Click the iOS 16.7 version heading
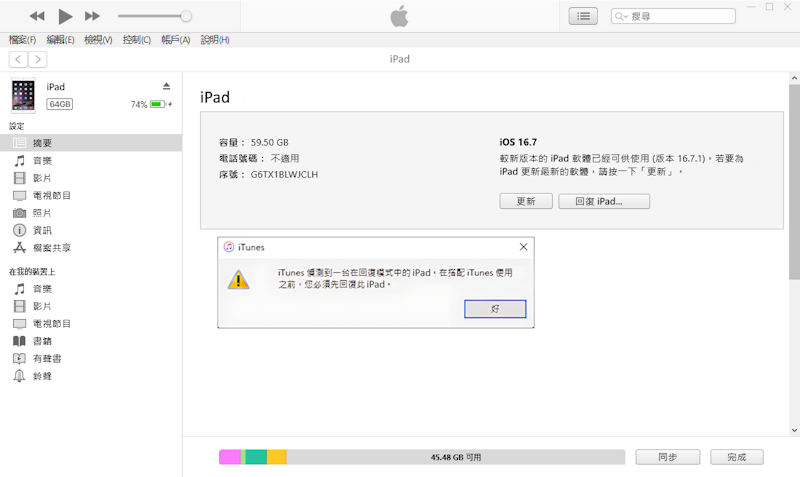Image resolution: width=800 pixels, height=477 pixels. pos(518,142)
